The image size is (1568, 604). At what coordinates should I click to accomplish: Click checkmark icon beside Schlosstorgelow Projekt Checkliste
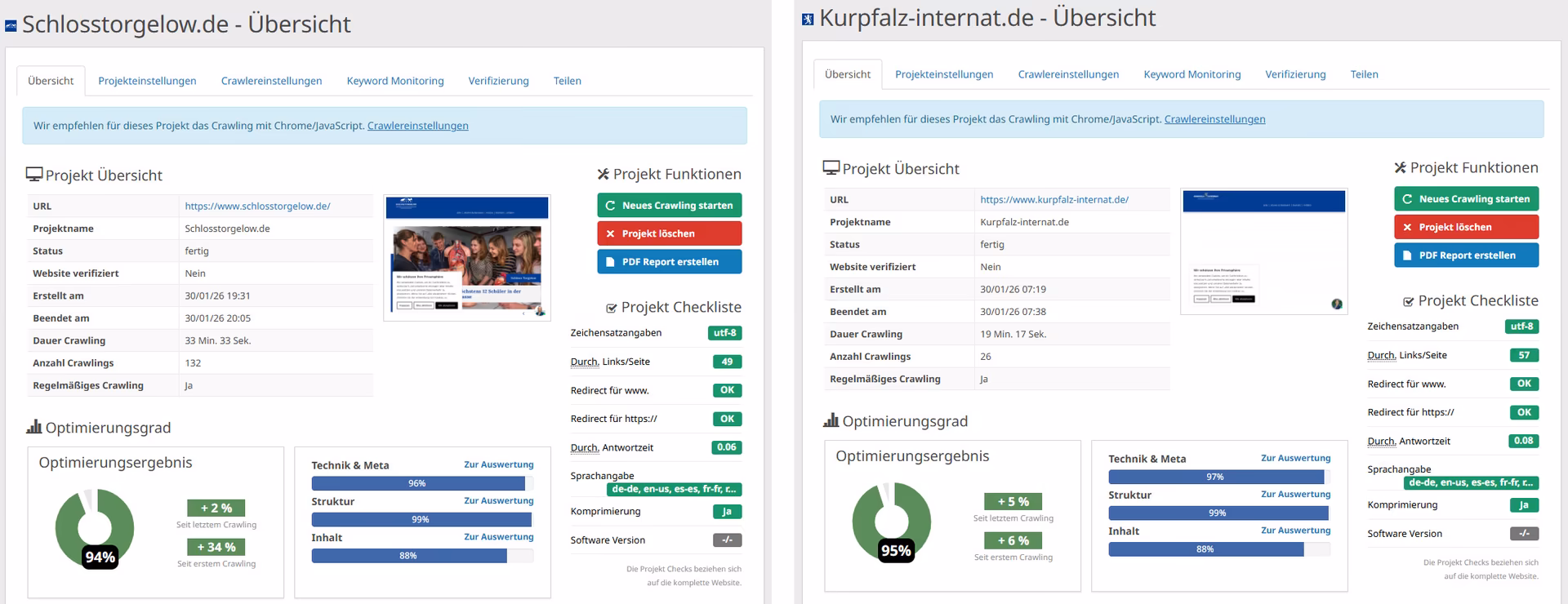611,309
